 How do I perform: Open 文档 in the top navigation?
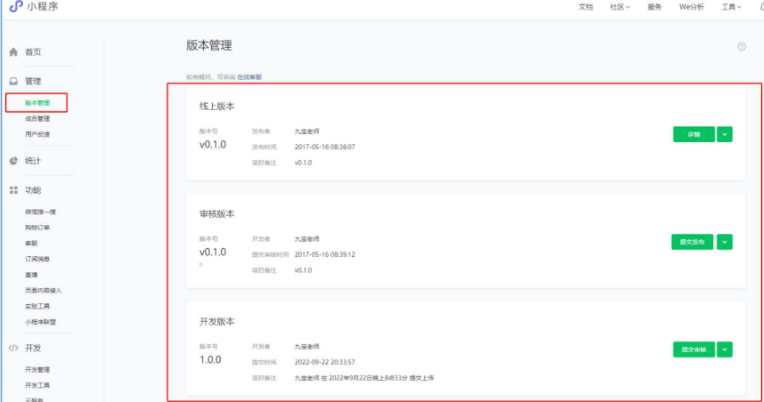(586, 7)
